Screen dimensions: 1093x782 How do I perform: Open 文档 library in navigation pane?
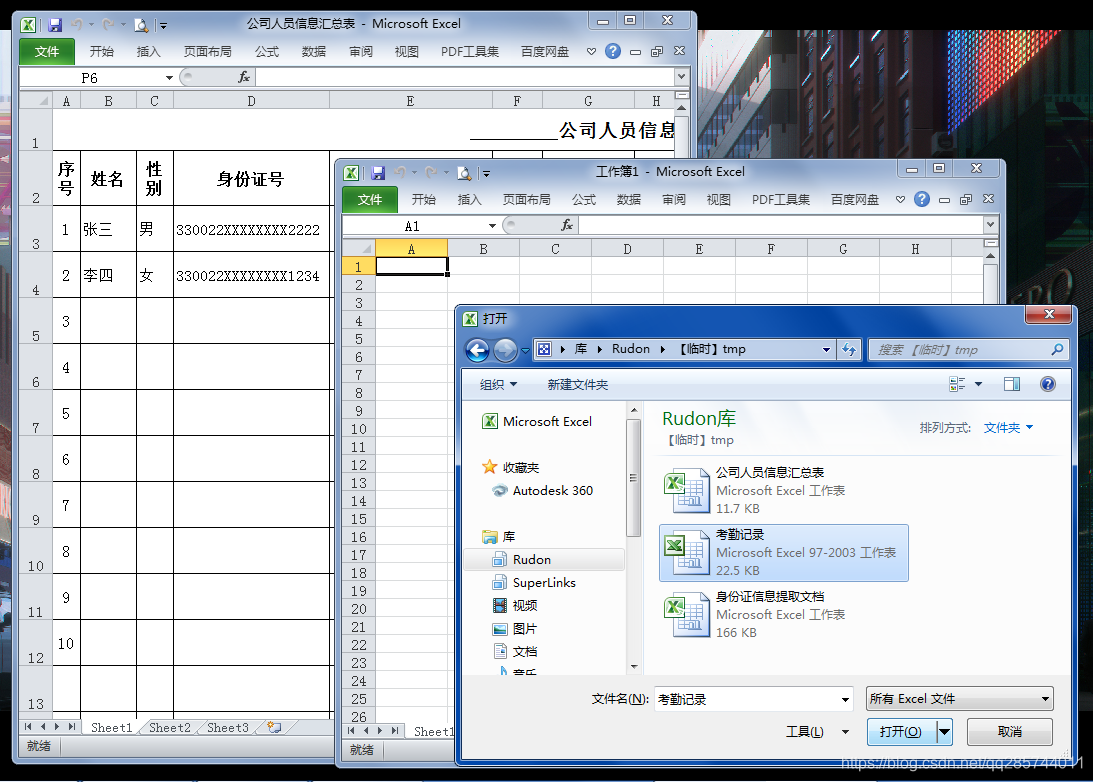(524, 652)
